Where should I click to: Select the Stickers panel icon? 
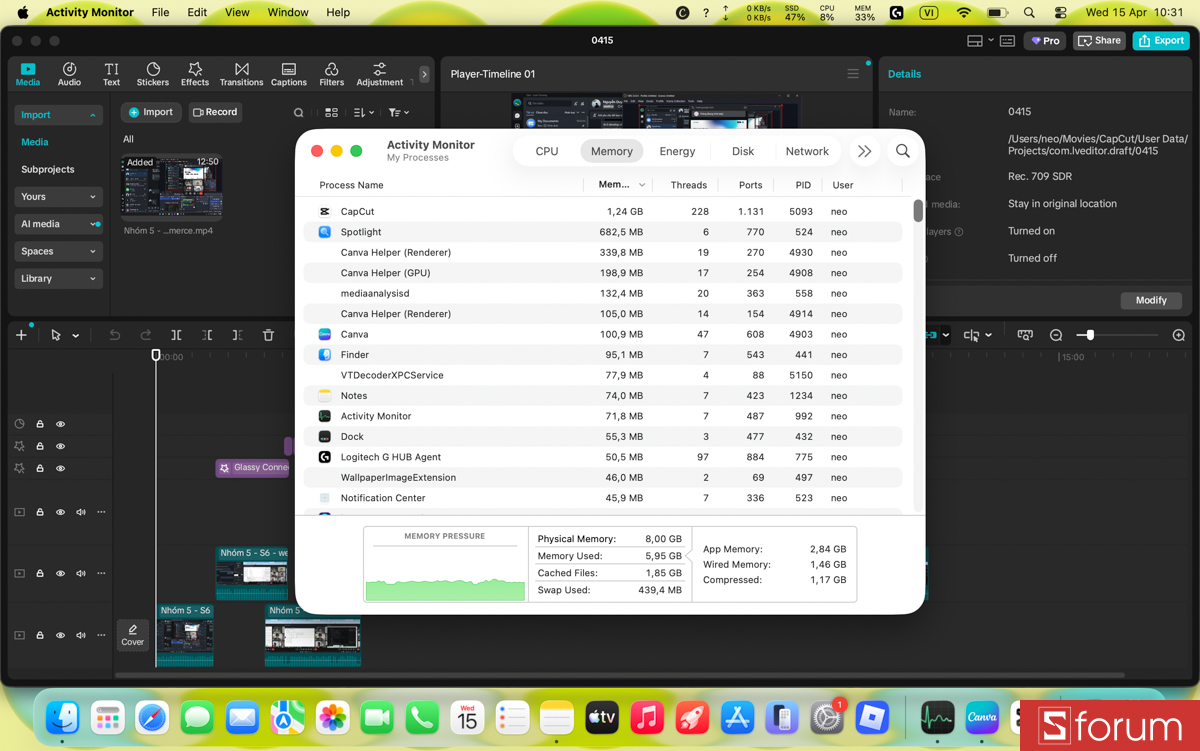tap(152, 73)
